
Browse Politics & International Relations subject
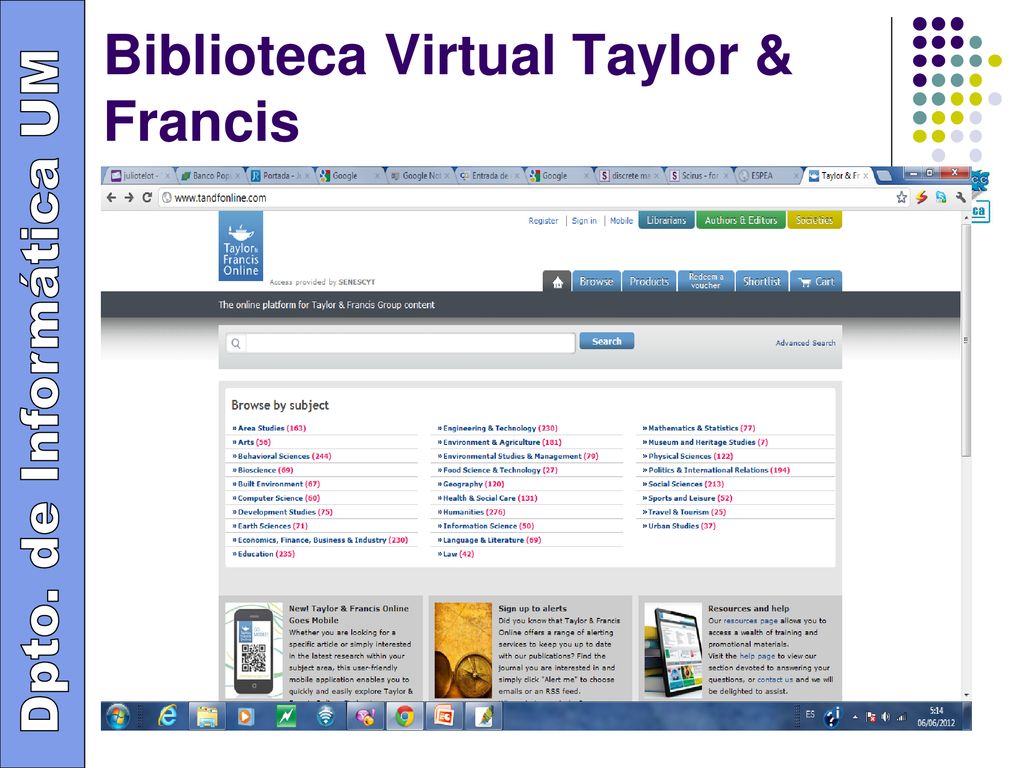pyautogui.click(x=718, y=470)
